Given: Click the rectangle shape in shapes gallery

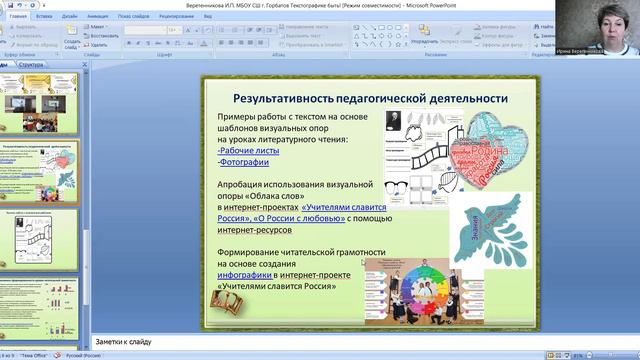Looking at the screenshot, I should tap(381, 28).
